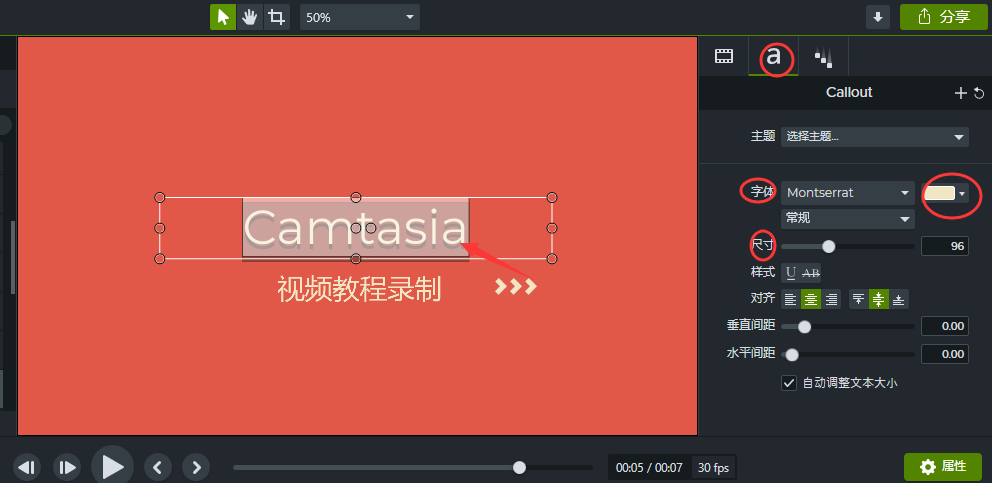Click the top-center handle of callout box
Viewport: 992px width, 483px height.
click(356, 198)
